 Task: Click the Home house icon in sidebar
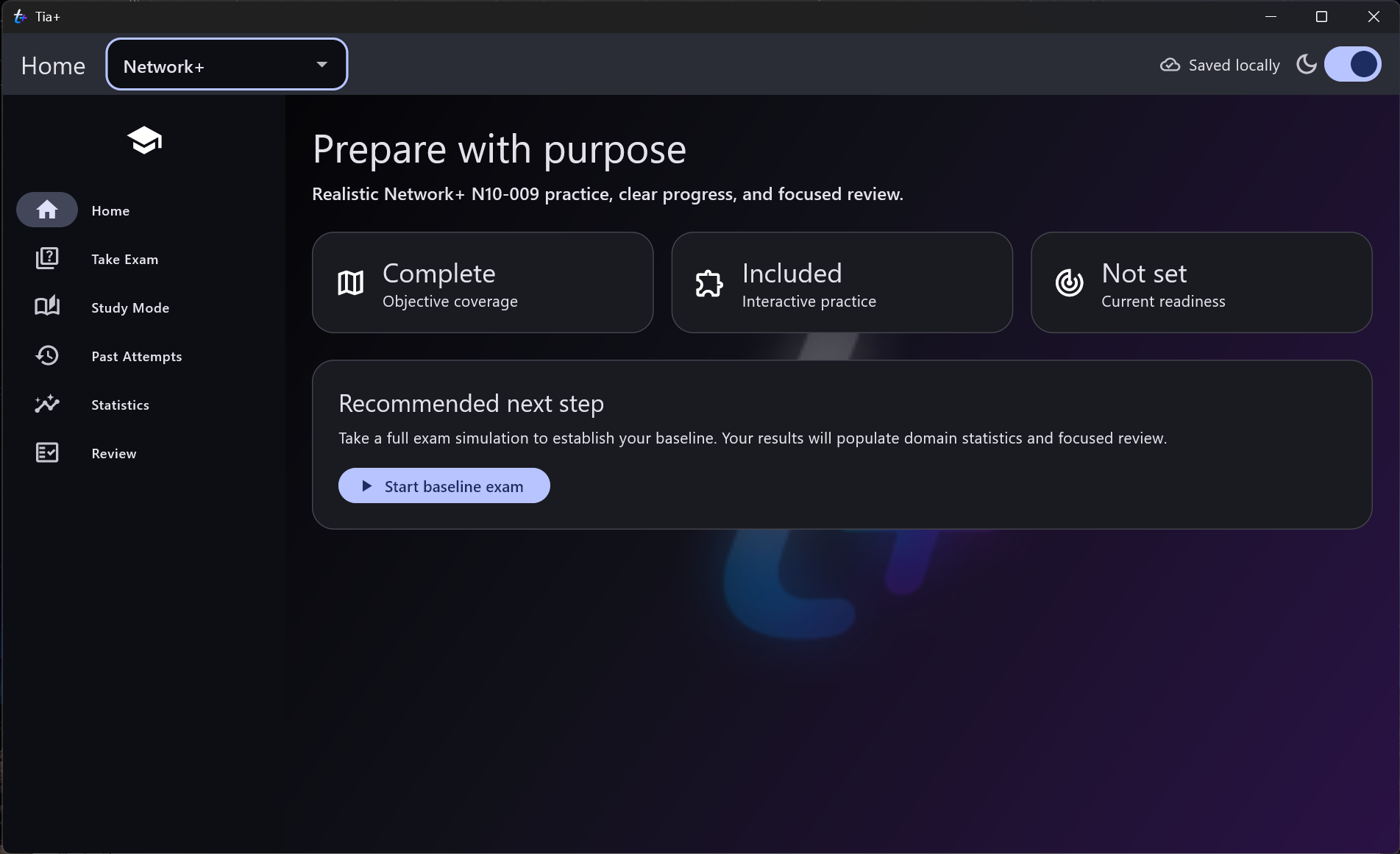47,210
